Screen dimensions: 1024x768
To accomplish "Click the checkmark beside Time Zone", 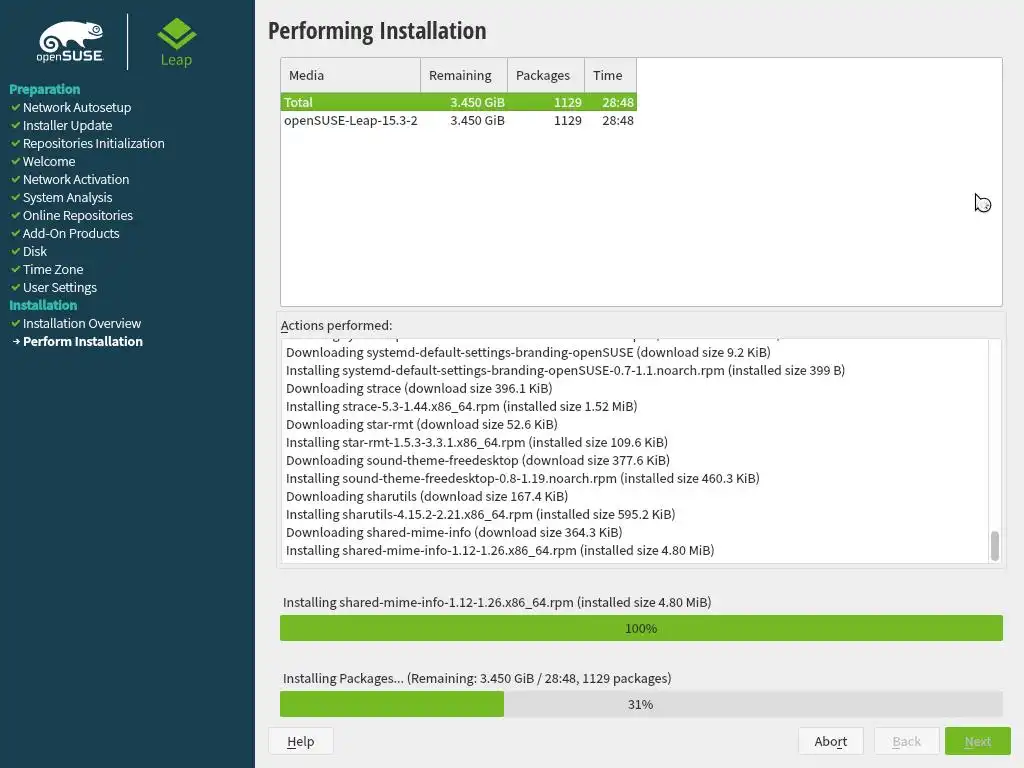I will [16, 269].
